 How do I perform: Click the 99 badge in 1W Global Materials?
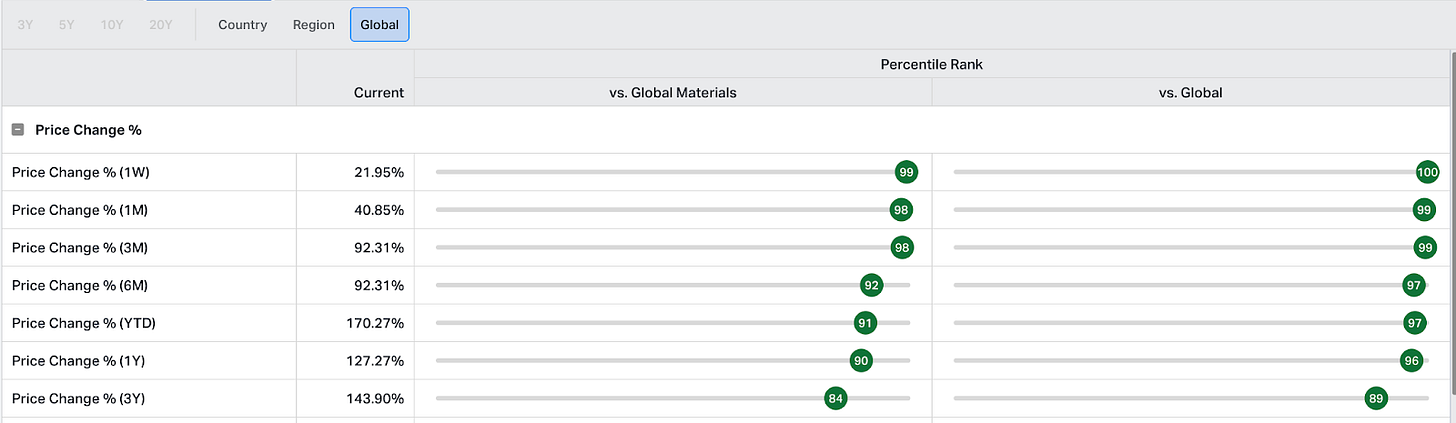[x=906, y=173]
